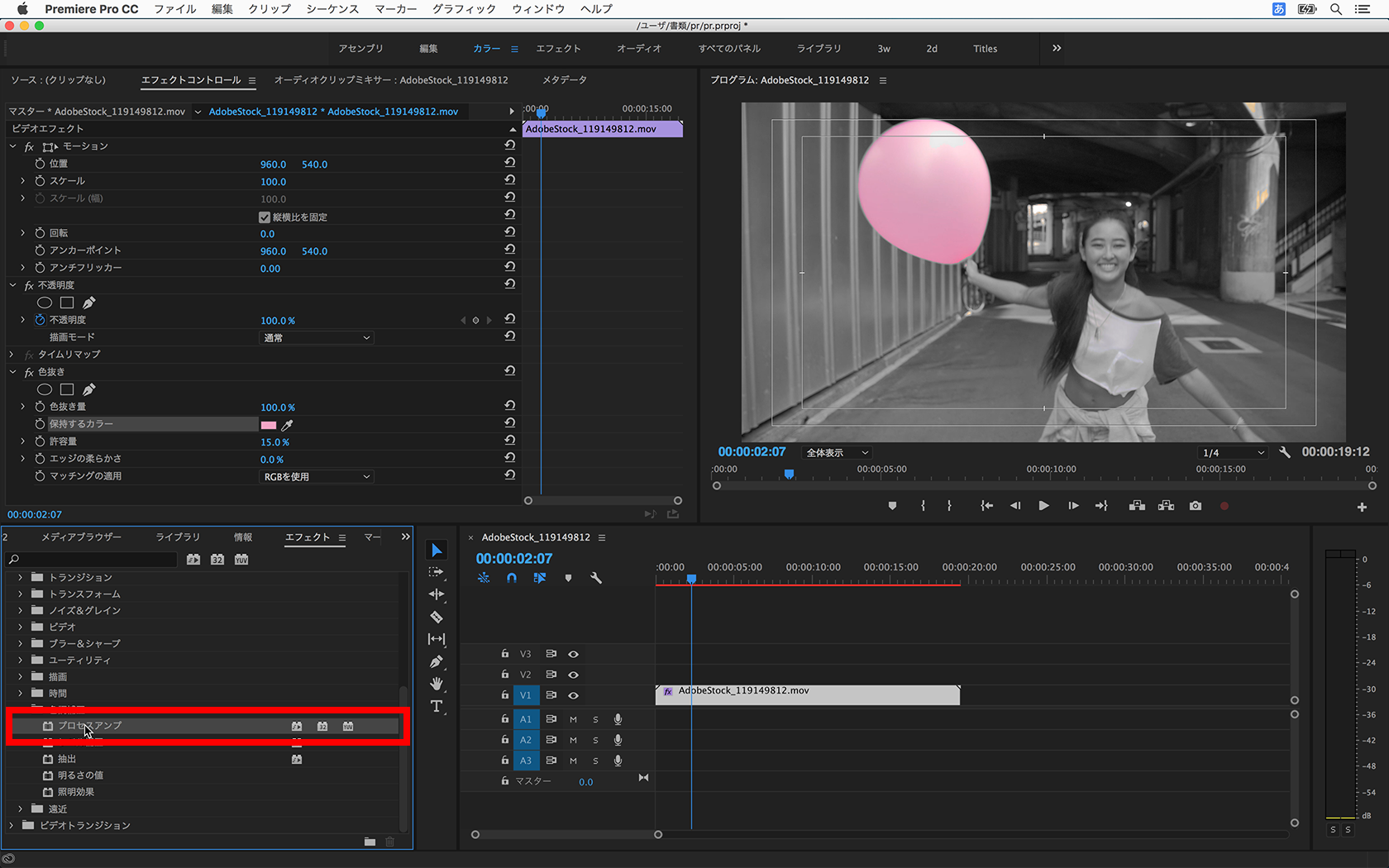Mute the A1 audio track
Image resolution: width=1389 pixels, height=868 pixels.
[x=573, y=719]
